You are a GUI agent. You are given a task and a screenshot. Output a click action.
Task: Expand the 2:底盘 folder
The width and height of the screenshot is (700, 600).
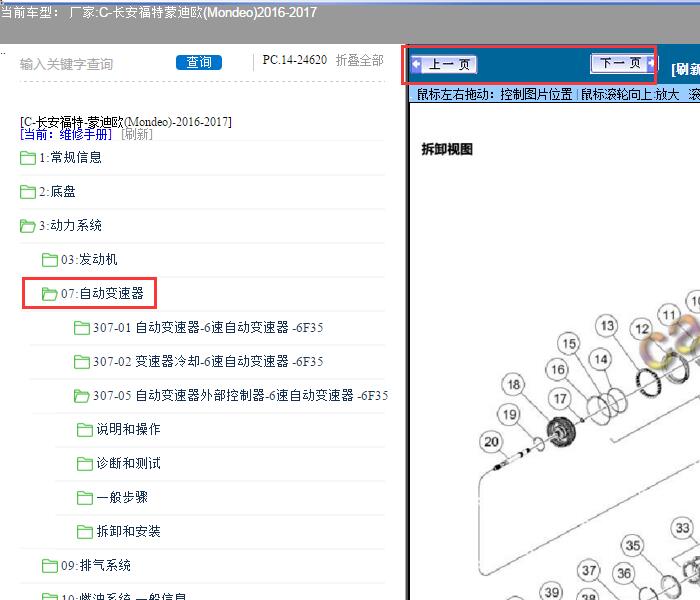57,192
